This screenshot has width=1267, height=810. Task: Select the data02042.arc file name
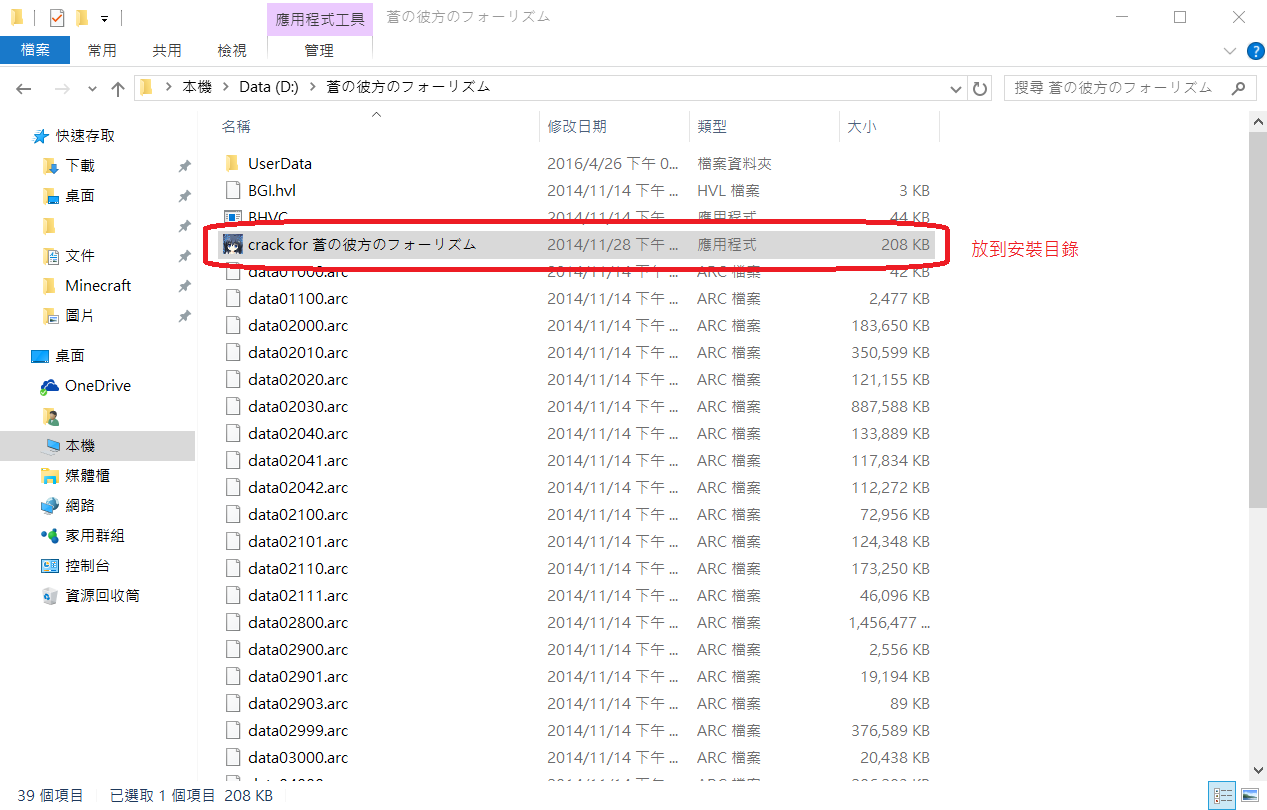click(x=298, y=487)
